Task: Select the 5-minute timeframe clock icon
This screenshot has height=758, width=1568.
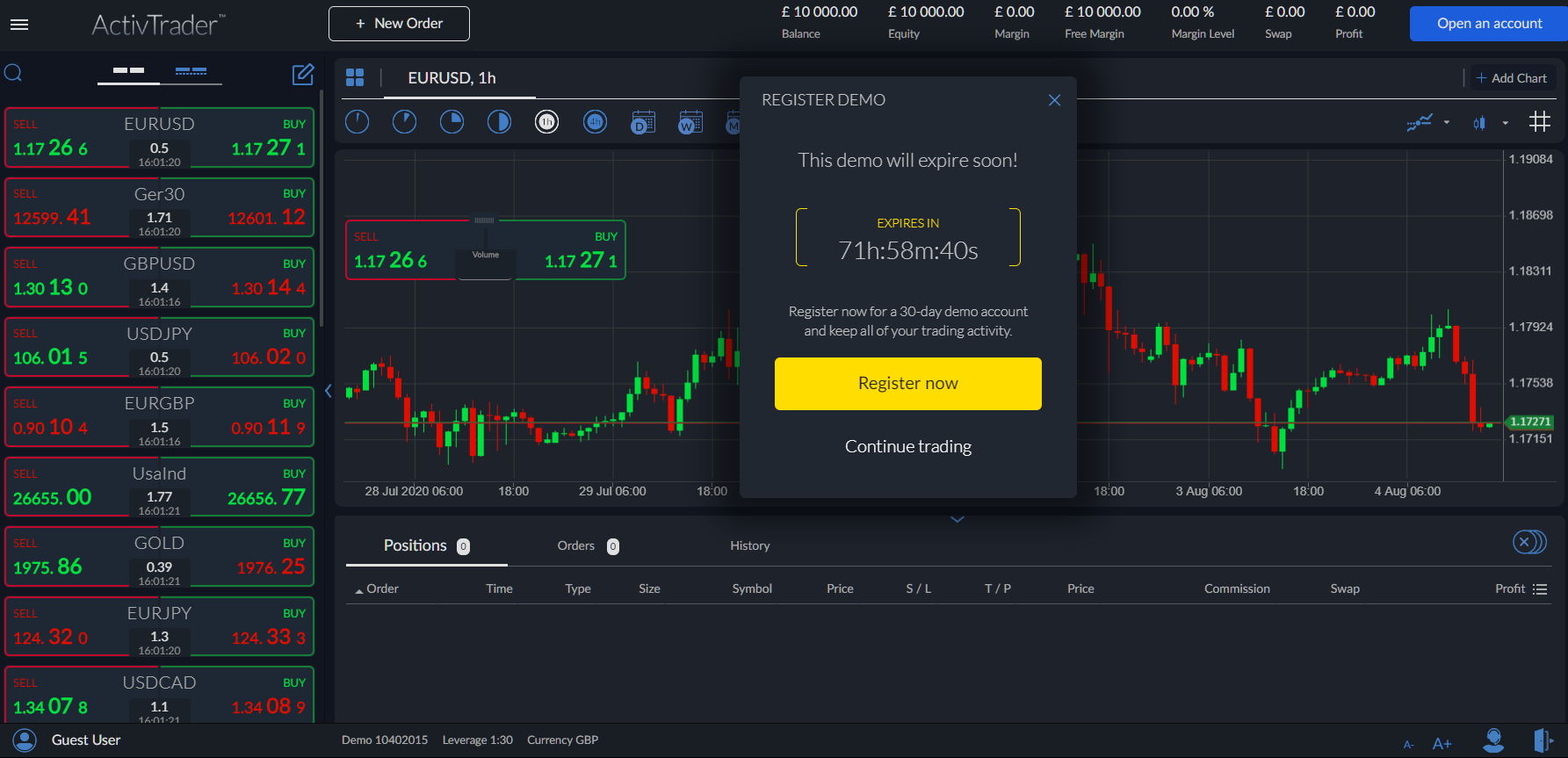Action: click(404, 122)
